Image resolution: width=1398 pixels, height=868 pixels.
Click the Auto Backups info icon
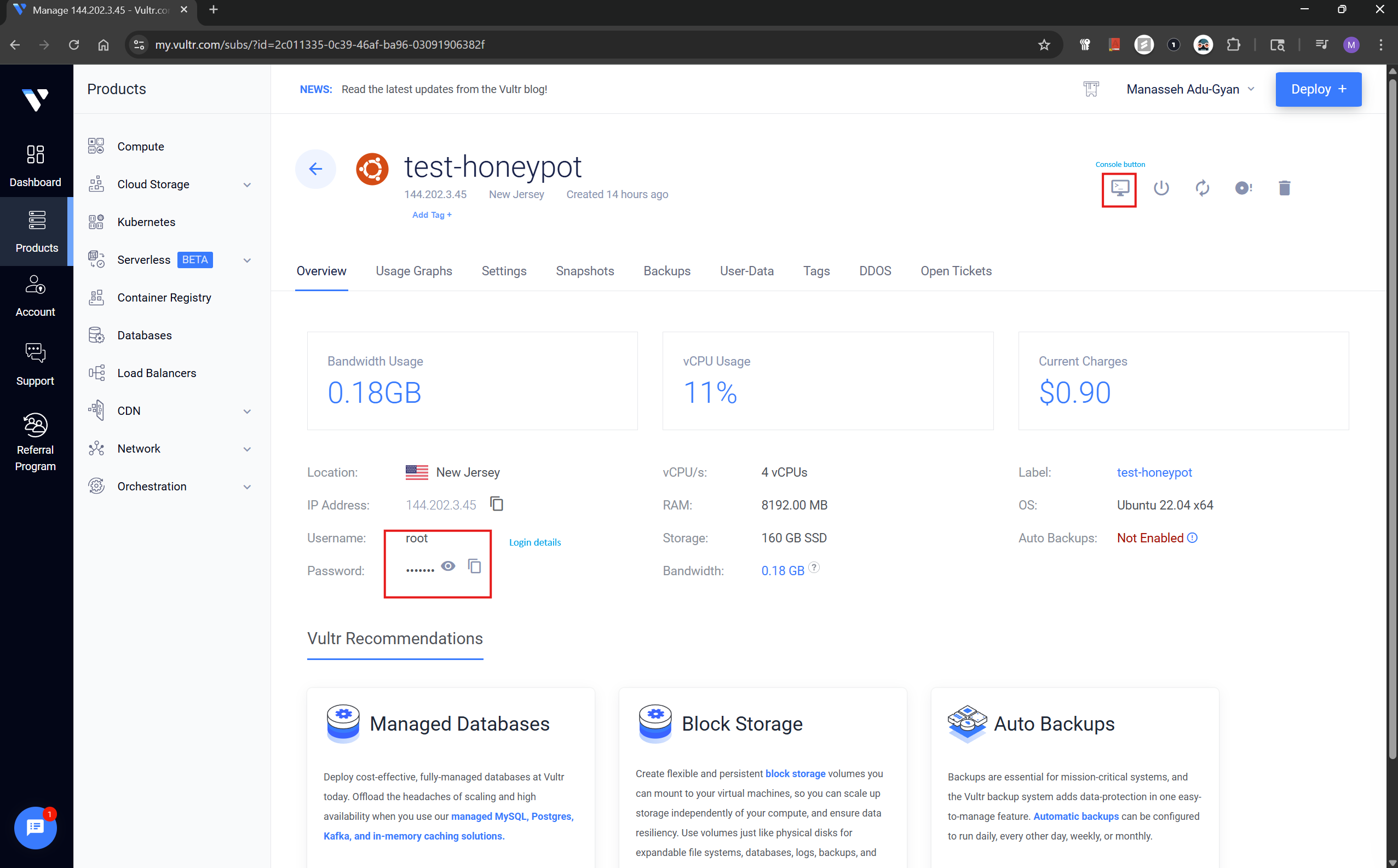(x=1192, y=538)
